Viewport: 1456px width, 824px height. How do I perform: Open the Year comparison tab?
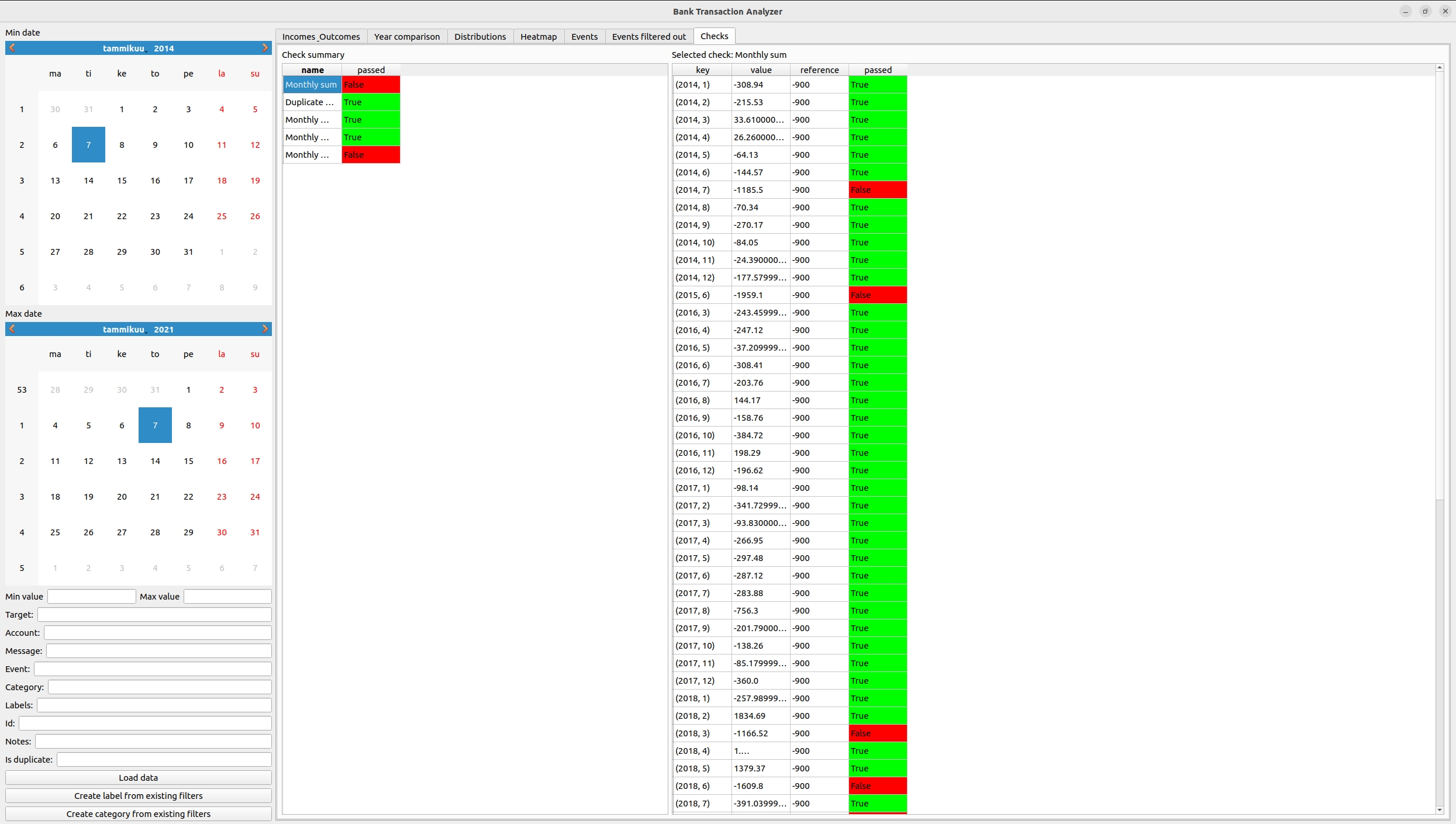point(406,36)
